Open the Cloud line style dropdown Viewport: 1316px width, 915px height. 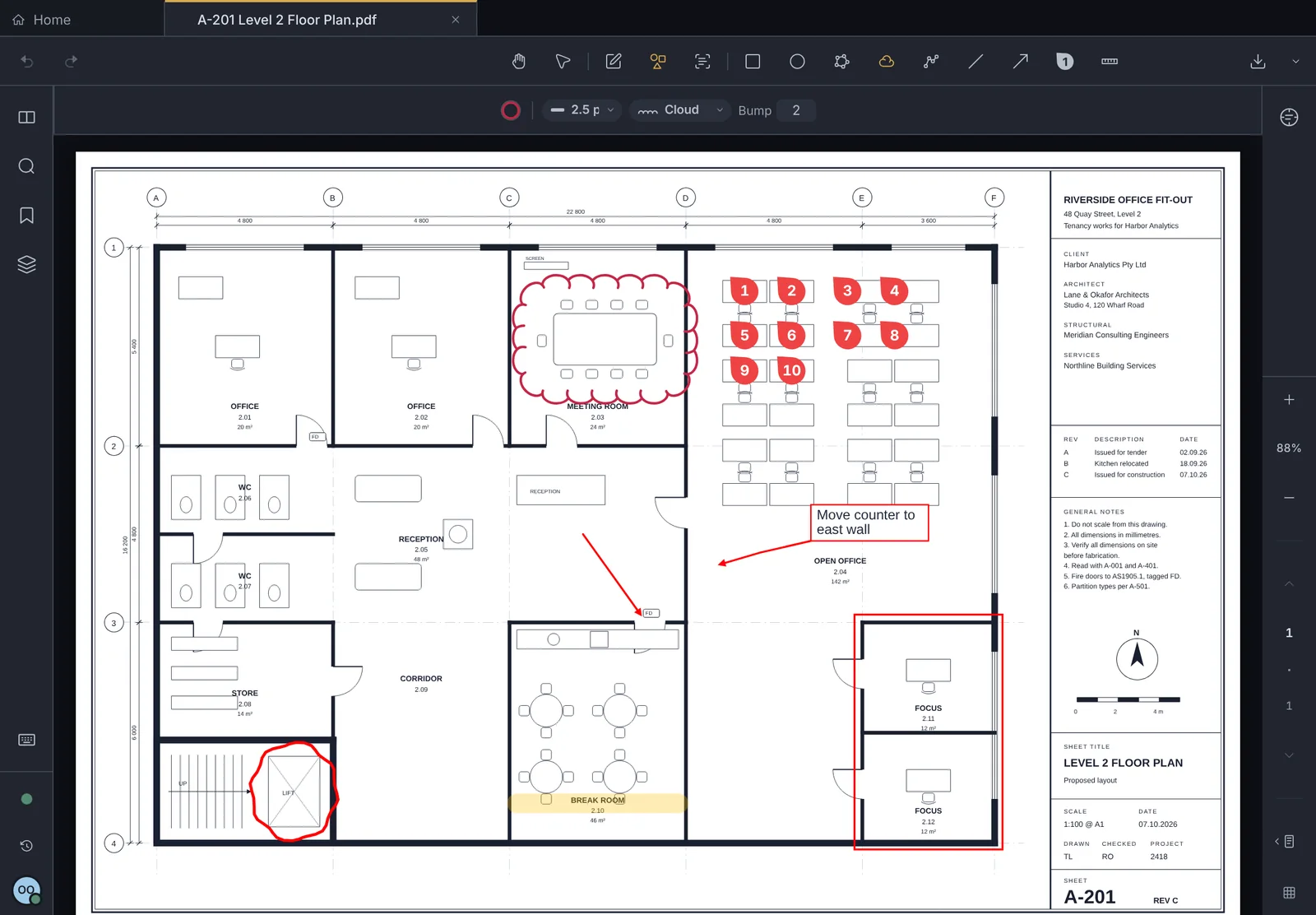tap(680, 110)
